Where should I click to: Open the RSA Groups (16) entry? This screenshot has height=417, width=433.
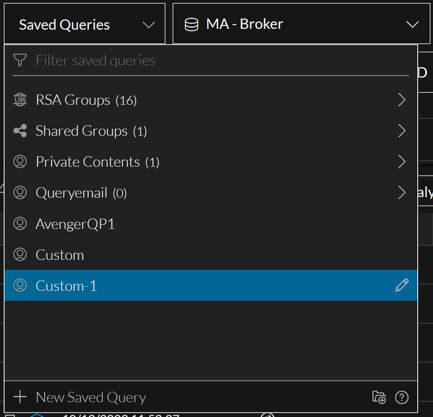[211, 100]
